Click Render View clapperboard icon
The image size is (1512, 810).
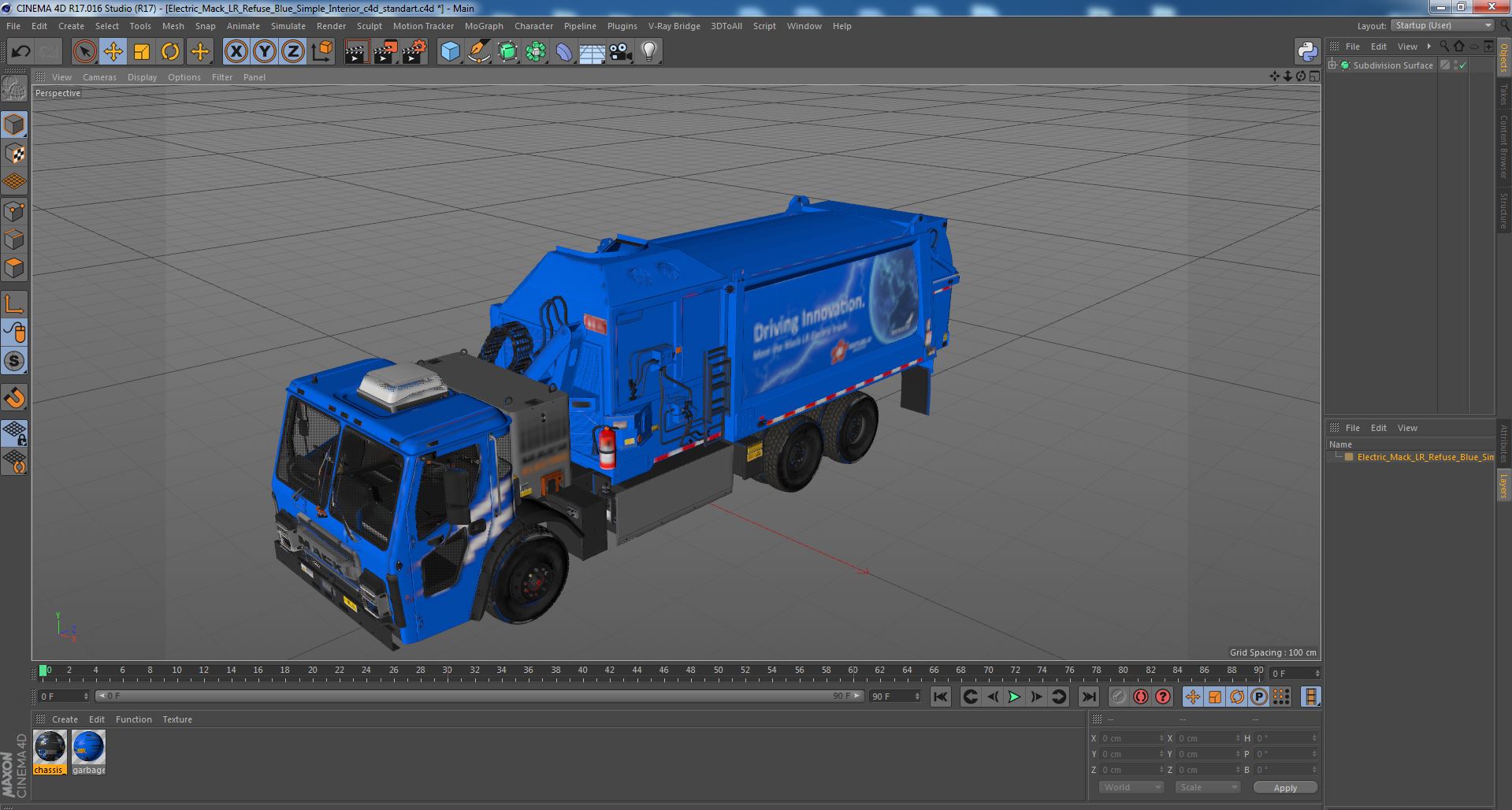pos(356,52)
